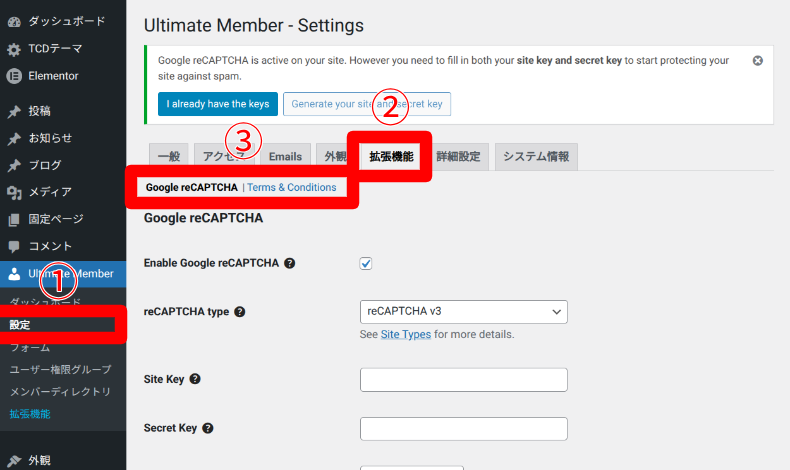Show help for Enable Google reCAPTCHA
This screenshot has height=470, width=790.
pos(290,263)
